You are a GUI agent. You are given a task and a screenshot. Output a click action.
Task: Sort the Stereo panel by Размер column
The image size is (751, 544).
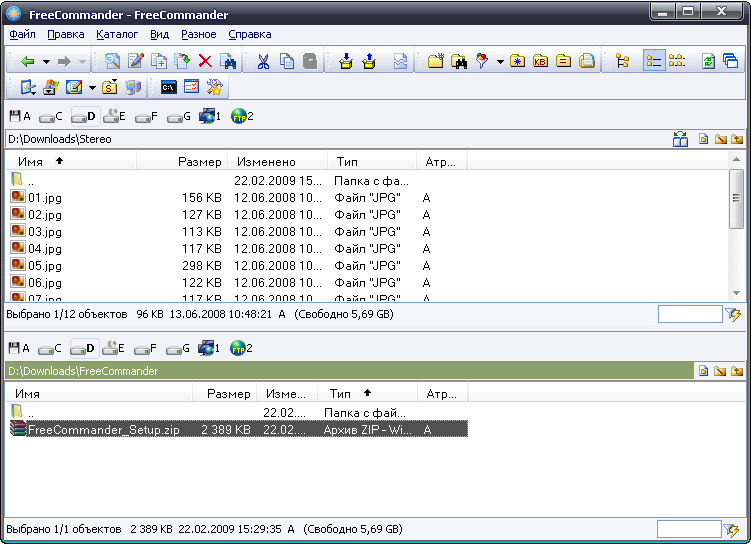[182, 162]
